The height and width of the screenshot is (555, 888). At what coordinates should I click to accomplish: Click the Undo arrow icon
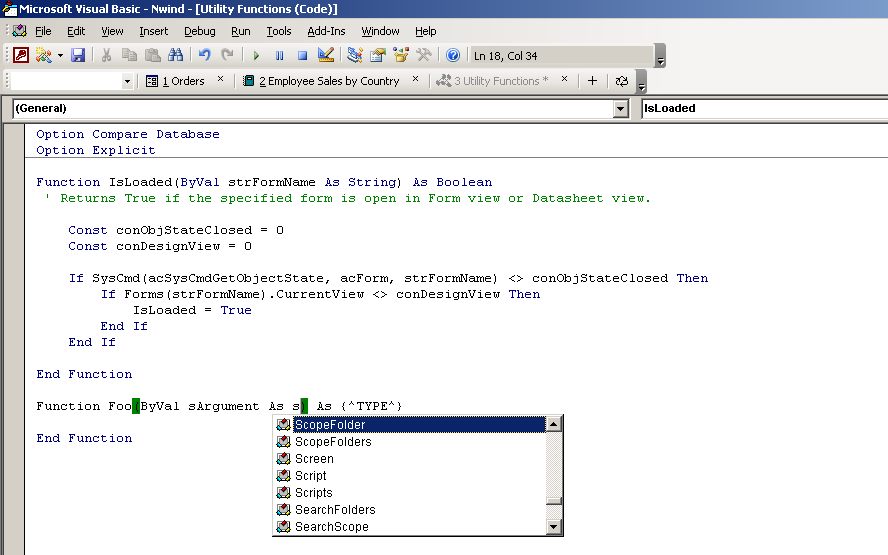204,55
